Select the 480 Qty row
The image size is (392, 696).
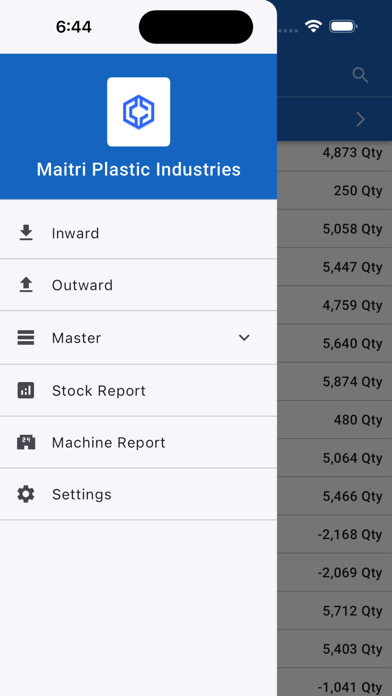(335, 419)
